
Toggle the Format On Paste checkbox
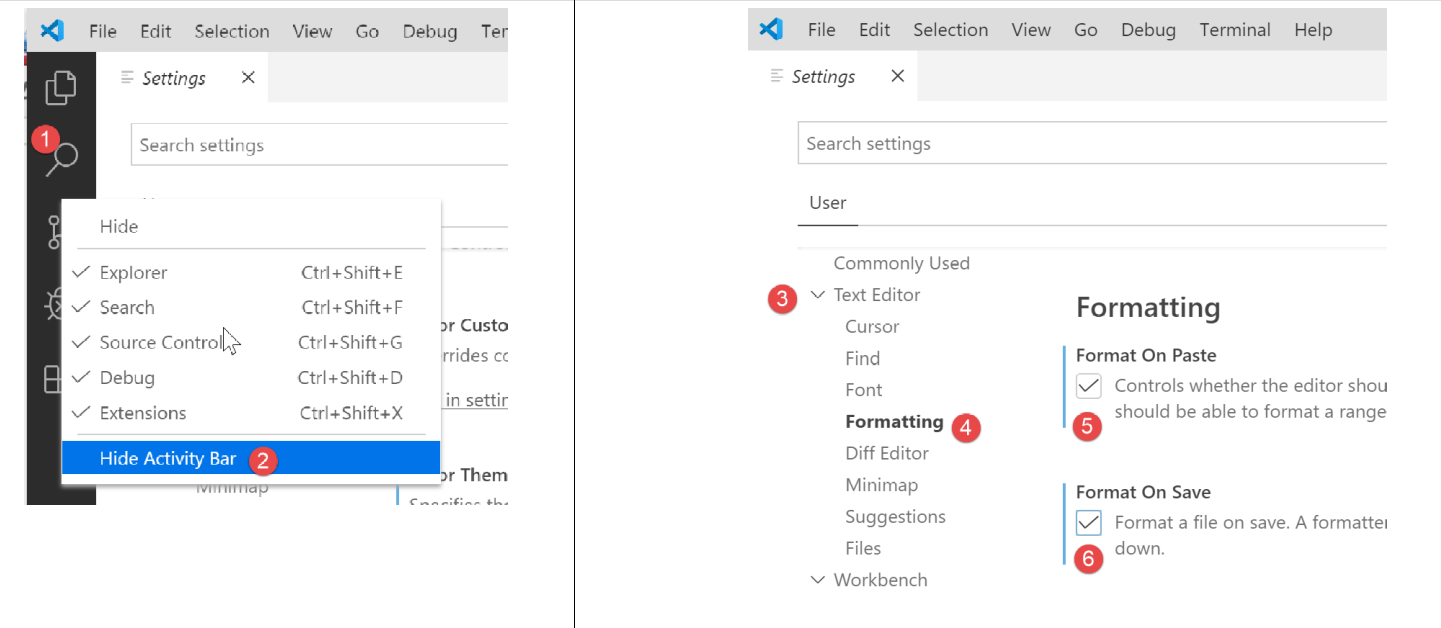coord(1088,386)
